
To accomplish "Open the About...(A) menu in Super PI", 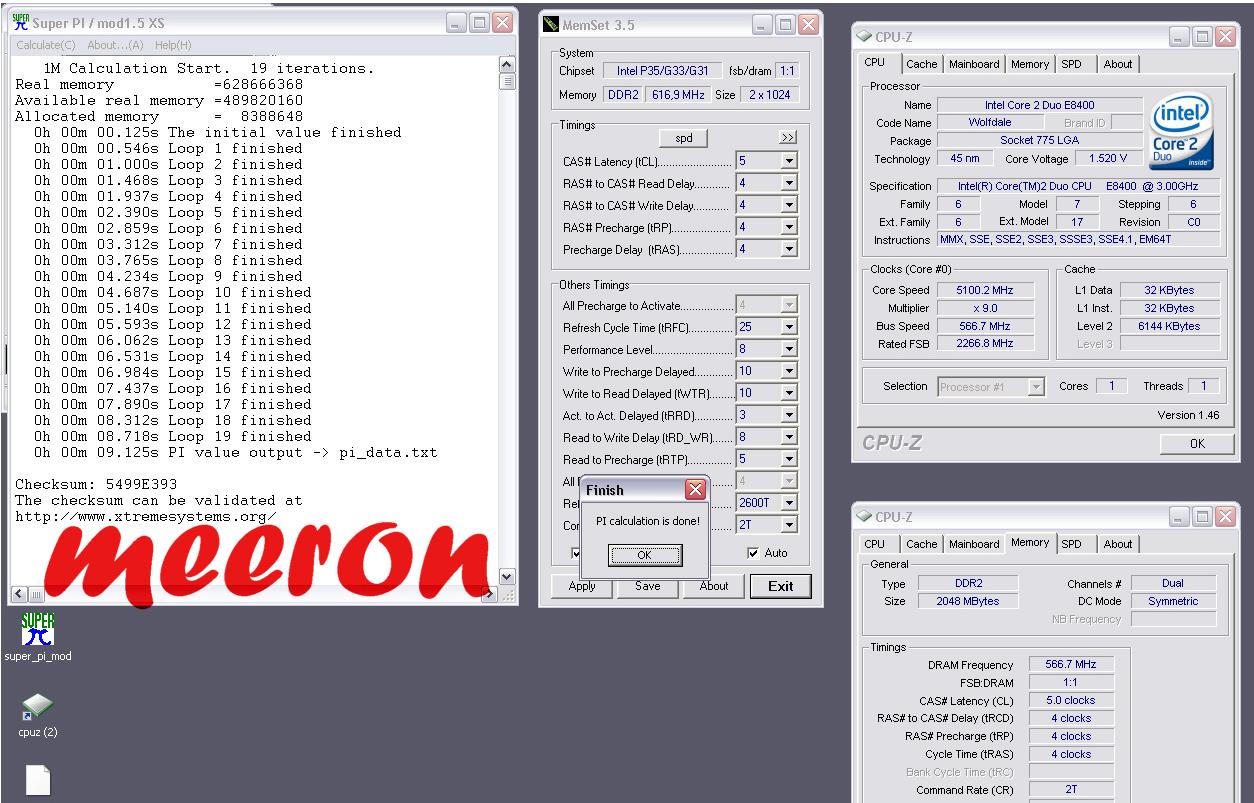I will [115, 45].
